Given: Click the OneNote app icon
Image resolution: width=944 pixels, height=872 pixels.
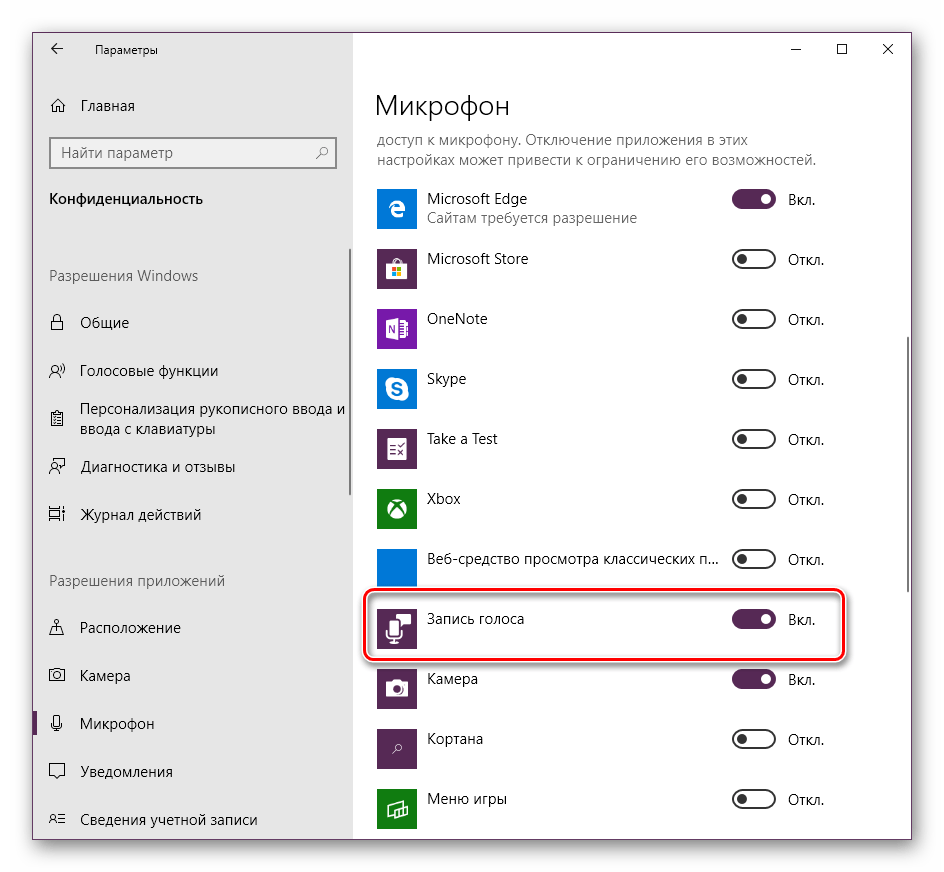Looking at the screenshot, I should click(396, 328).
